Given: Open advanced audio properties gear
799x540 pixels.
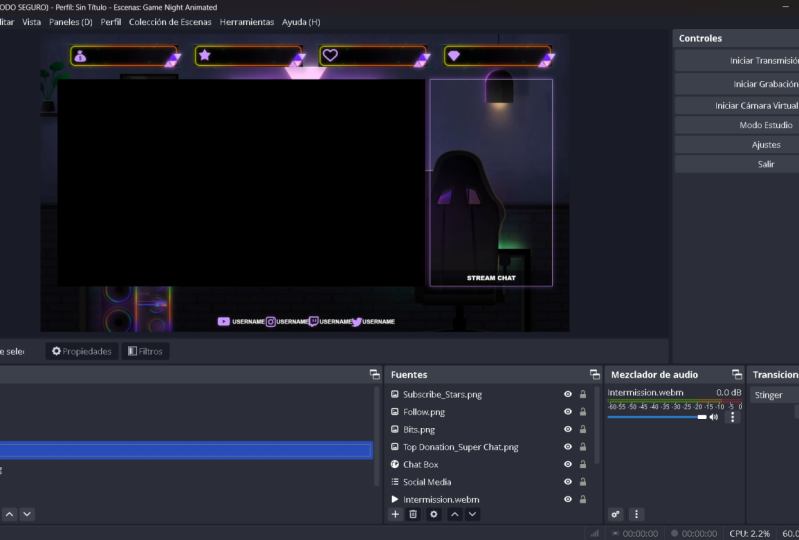Looking at the screenshot, I should [x=616, y=514].
